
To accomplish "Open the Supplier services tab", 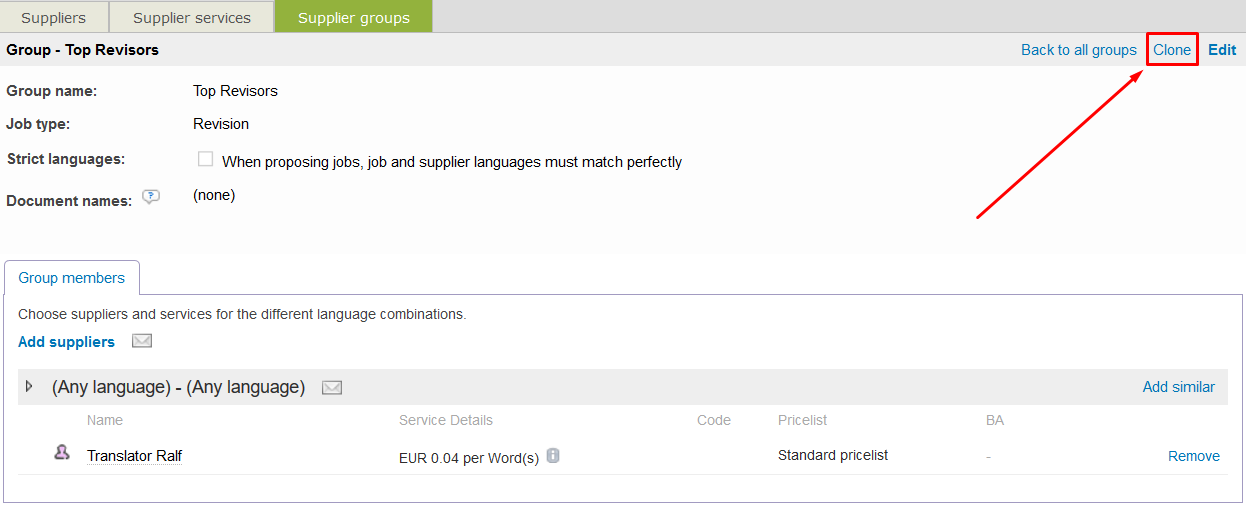I will pos(191,18).
